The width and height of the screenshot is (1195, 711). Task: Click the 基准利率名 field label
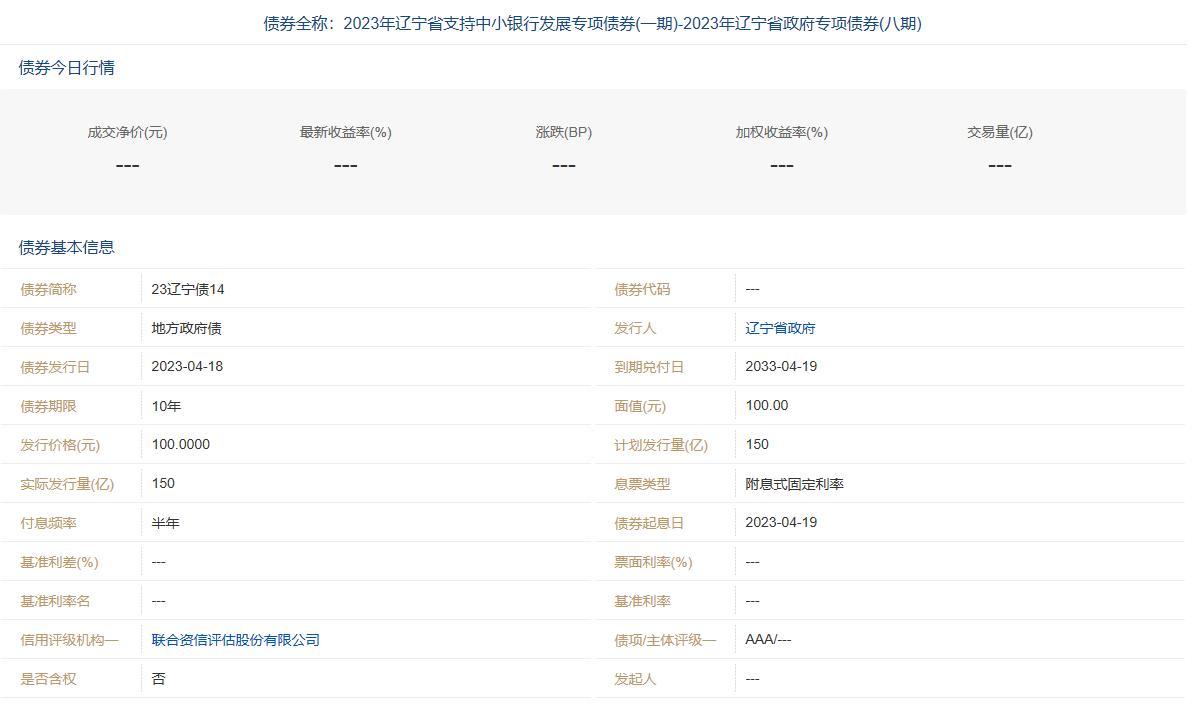click(55, 601)
